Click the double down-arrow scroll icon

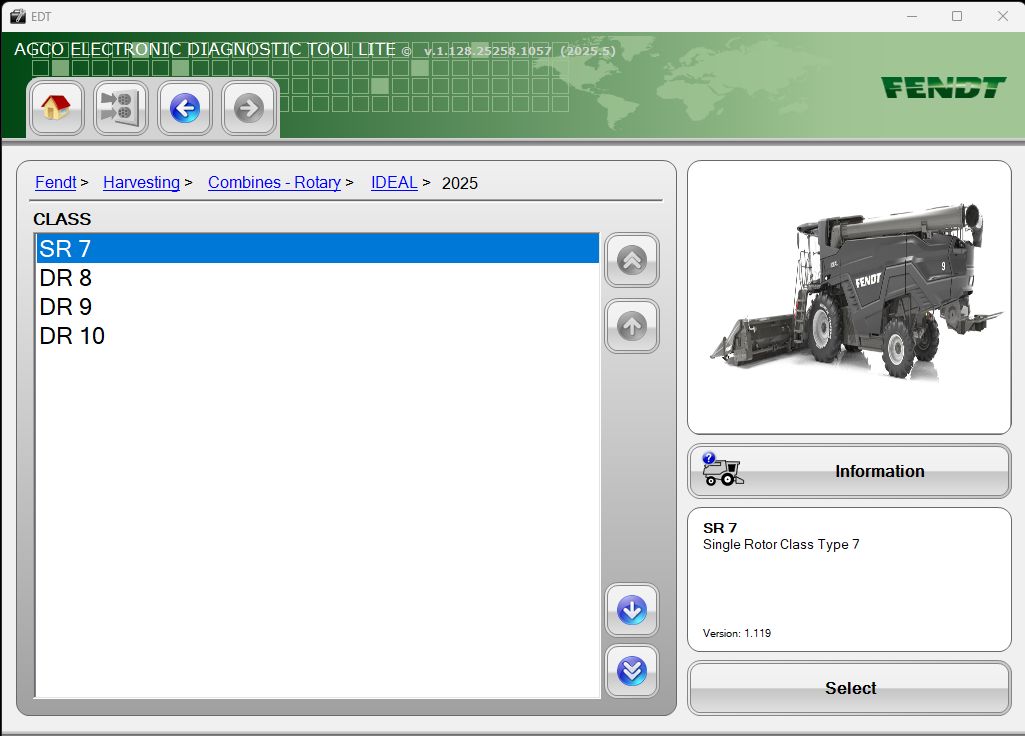coord(631,671)
